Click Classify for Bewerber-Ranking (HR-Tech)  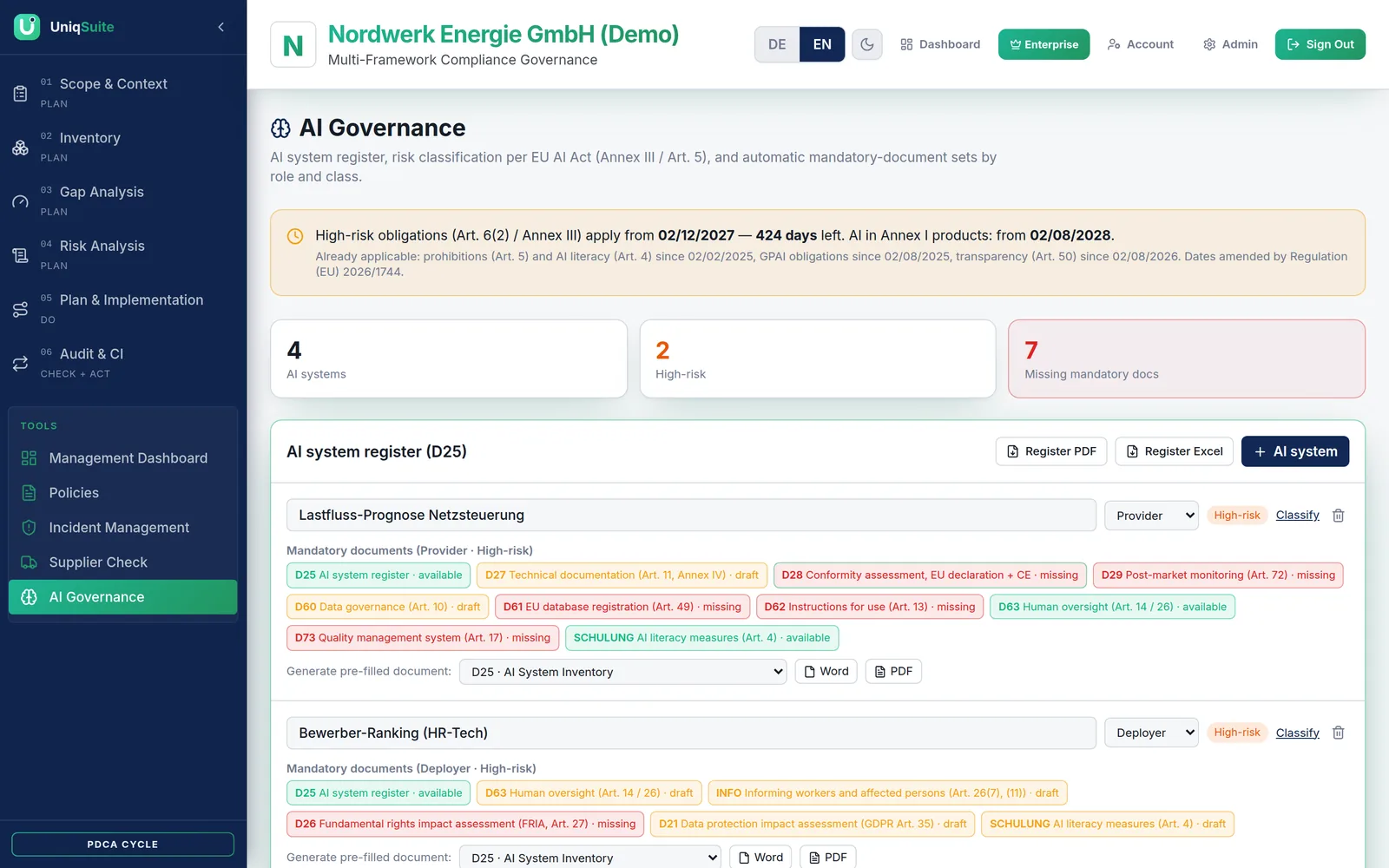1297,733
